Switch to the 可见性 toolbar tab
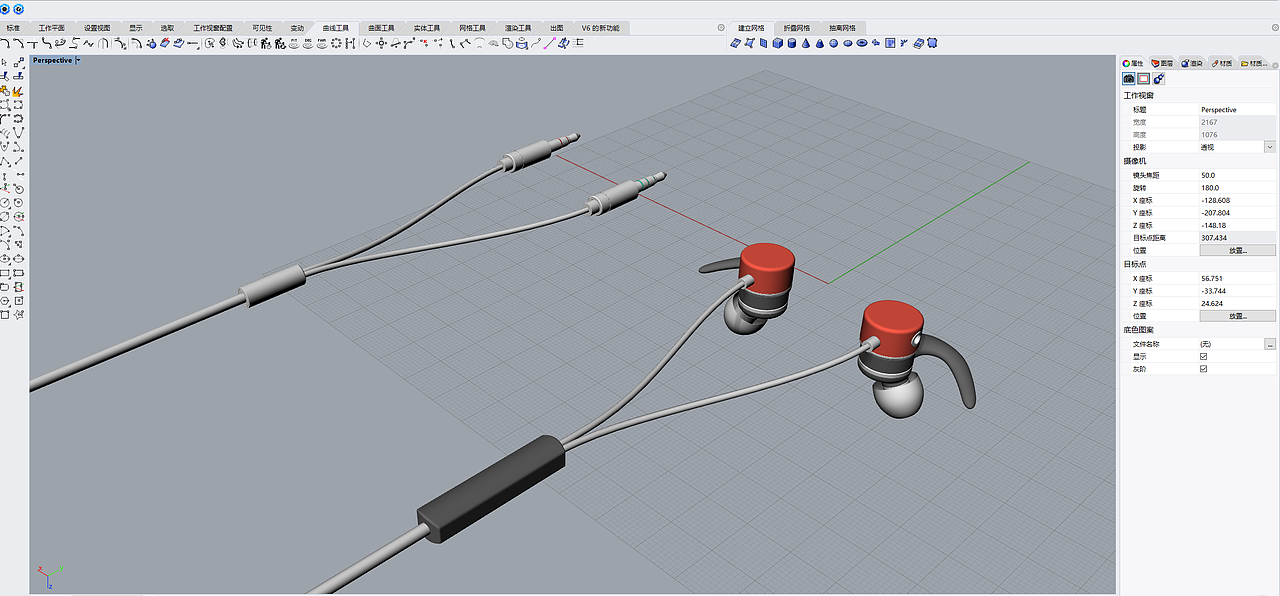 262,28
